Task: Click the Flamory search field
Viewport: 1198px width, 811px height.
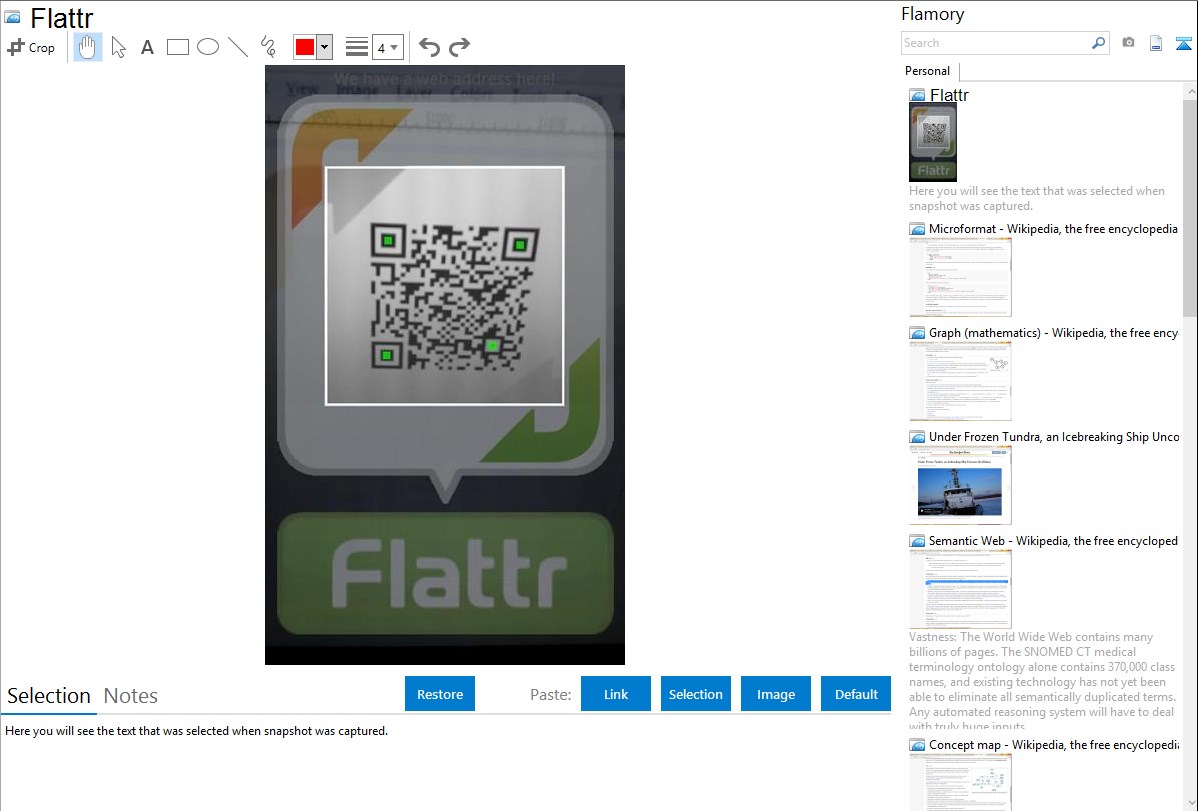Action: tap(996, 43)
